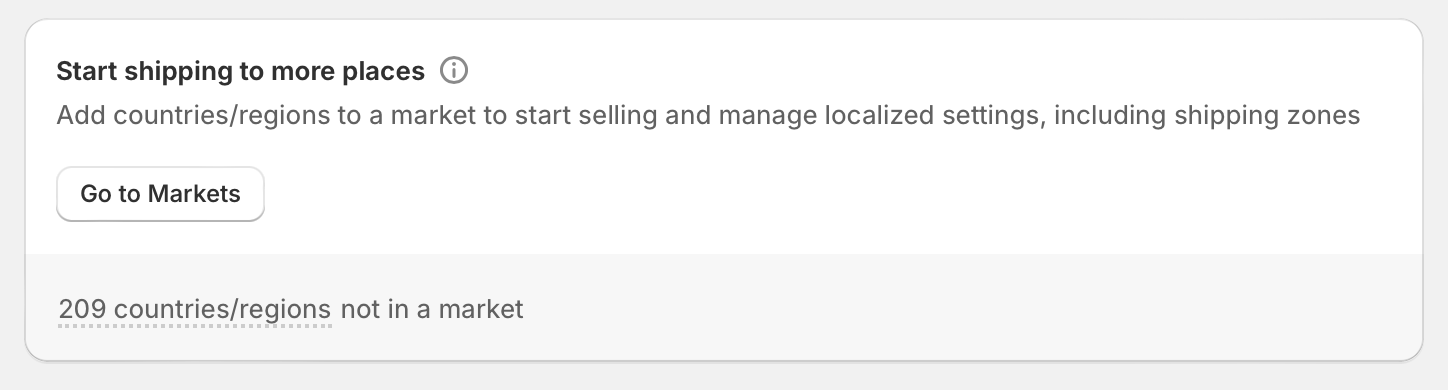Click the Add countries/regions description text

[708, 116]
